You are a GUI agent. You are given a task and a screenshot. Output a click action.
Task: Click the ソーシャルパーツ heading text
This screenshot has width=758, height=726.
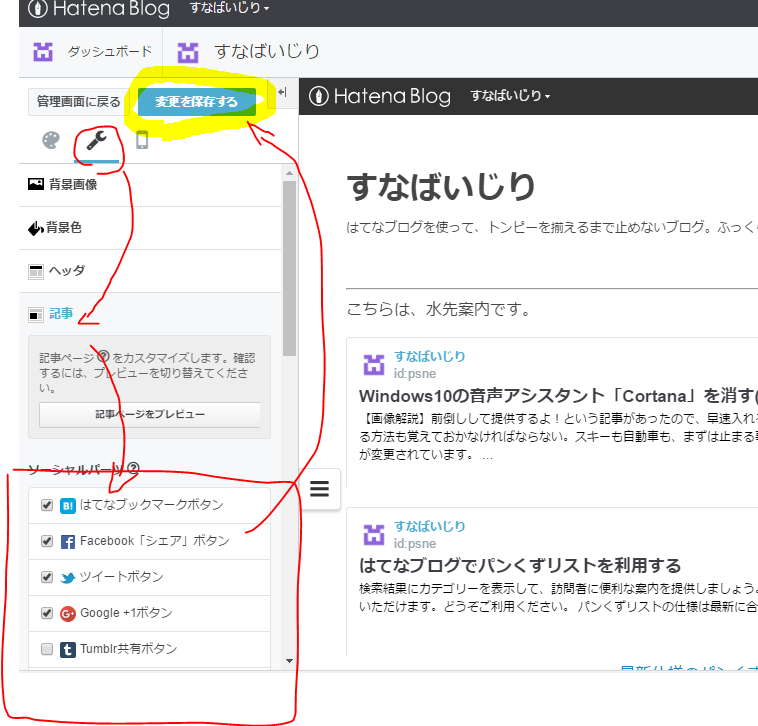coord(76,469)
